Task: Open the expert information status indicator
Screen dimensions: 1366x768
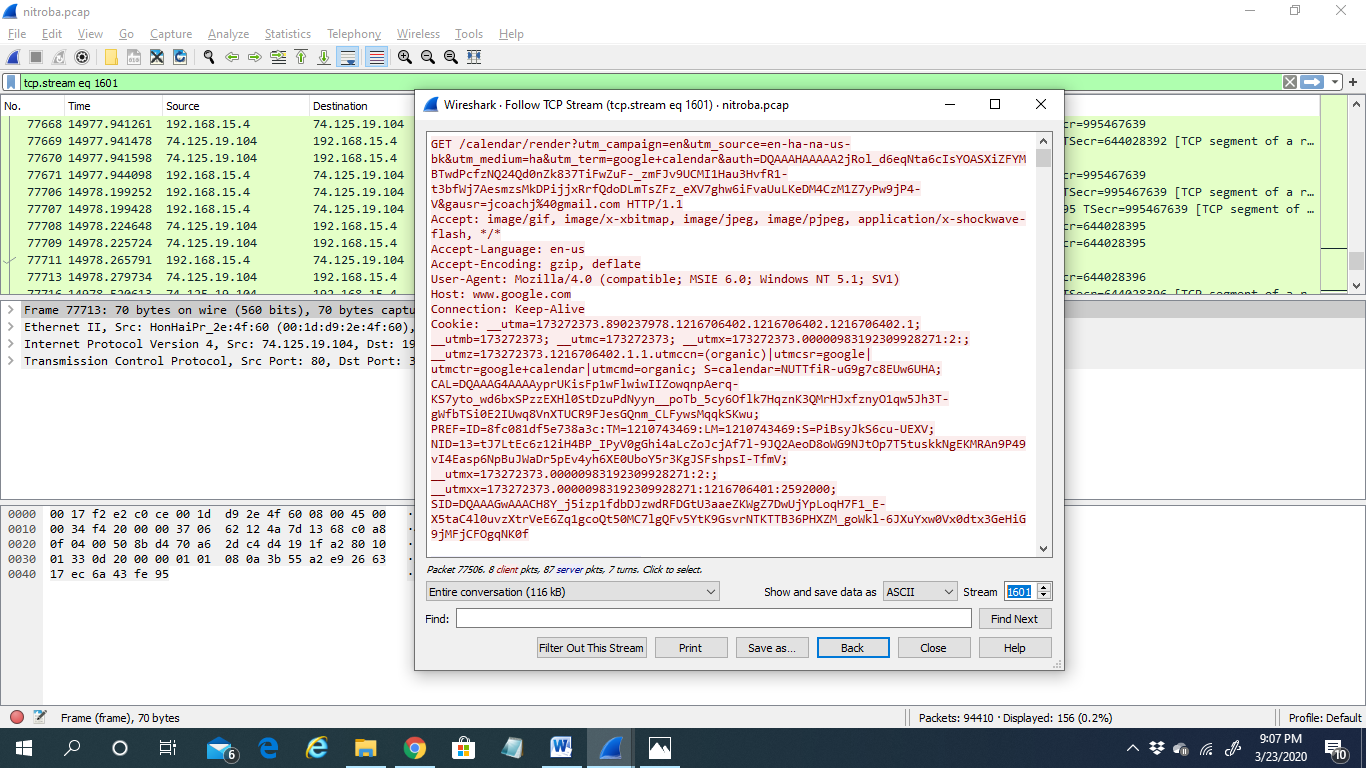Action: click(17, 718)
